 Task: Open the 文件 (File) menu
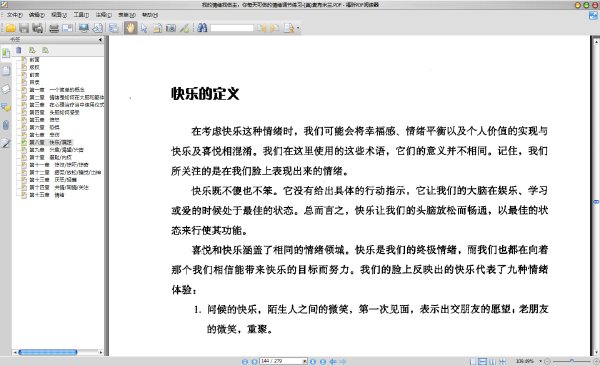click(15, 15)
